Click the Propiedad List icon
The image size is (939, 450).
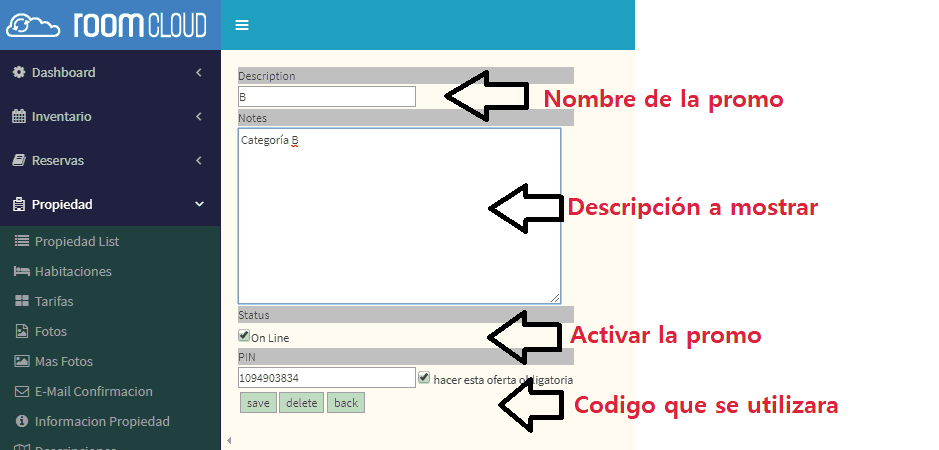click(22, 241)
